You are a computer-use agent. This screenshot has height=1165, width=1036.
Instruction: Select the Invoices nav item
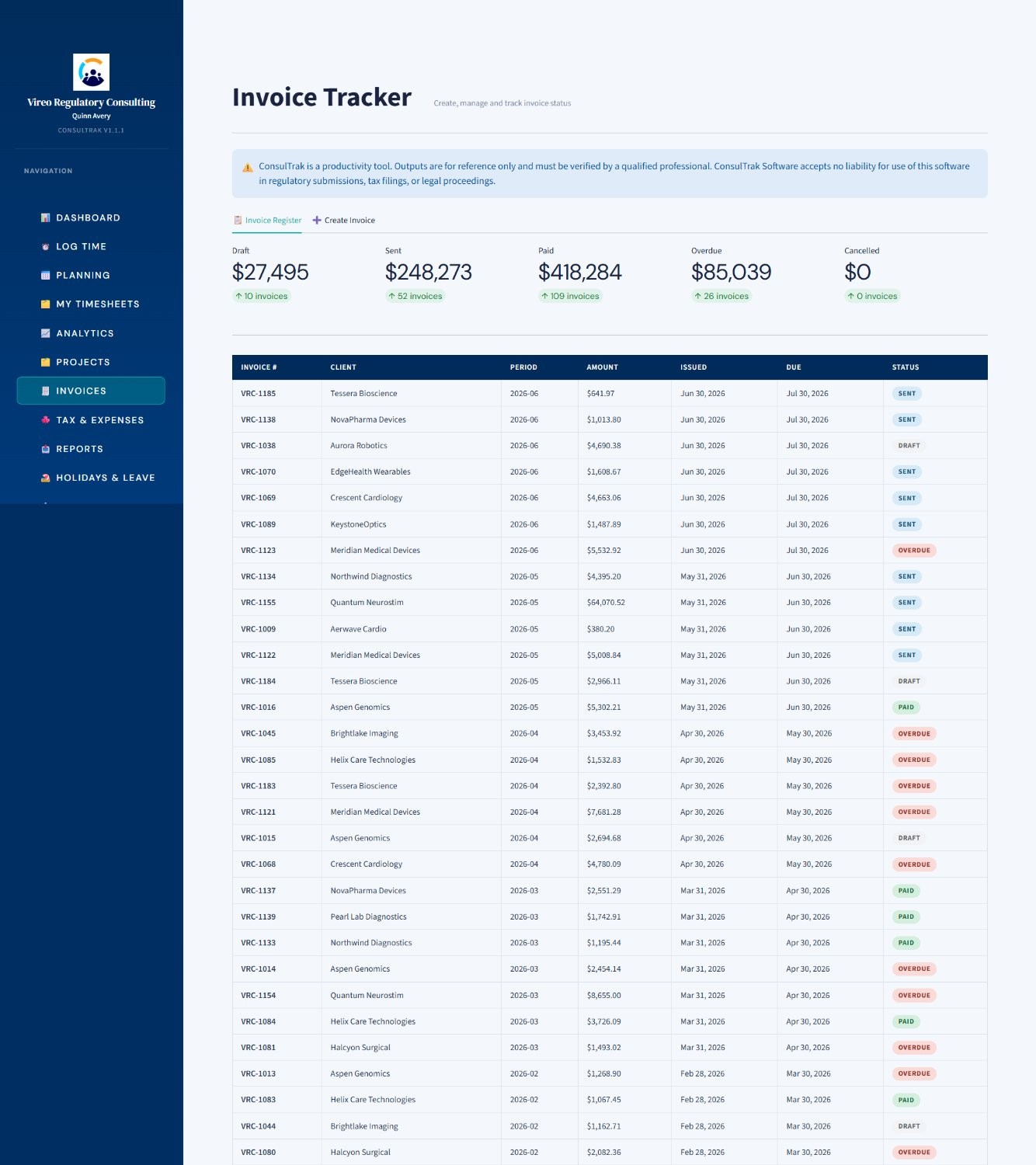click(x=91, y=391)
